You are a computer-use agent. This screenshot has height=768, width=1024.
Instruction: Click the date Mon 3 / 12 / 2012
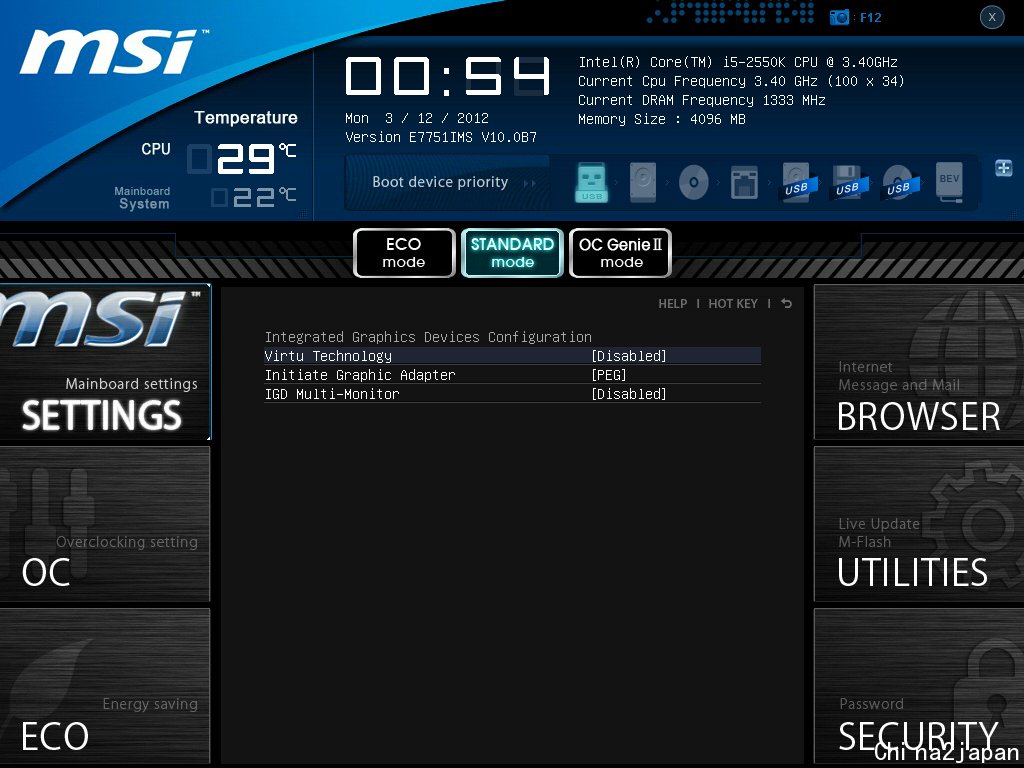[417, 118]
